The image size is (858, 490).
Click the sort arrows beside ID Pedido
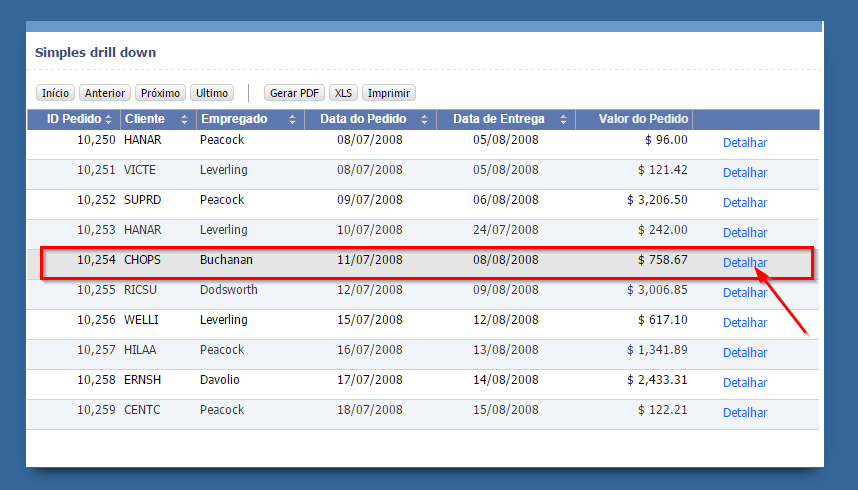(x=108, y=120)
